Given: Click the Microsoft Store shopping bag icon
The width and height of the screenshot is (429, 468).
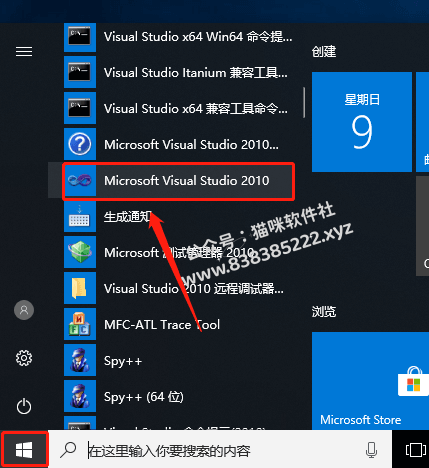Looking at the screenshot, I should pyautogui.click(x=413, y=381).
